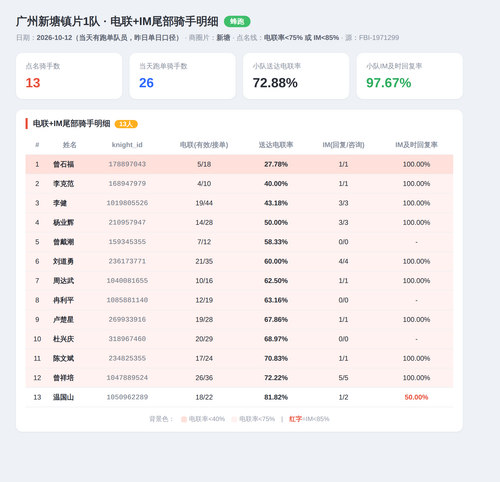Select the 当天跑单骑手数 summary card
The height and width of the screenshot is (482, 500).
point(182,76)
